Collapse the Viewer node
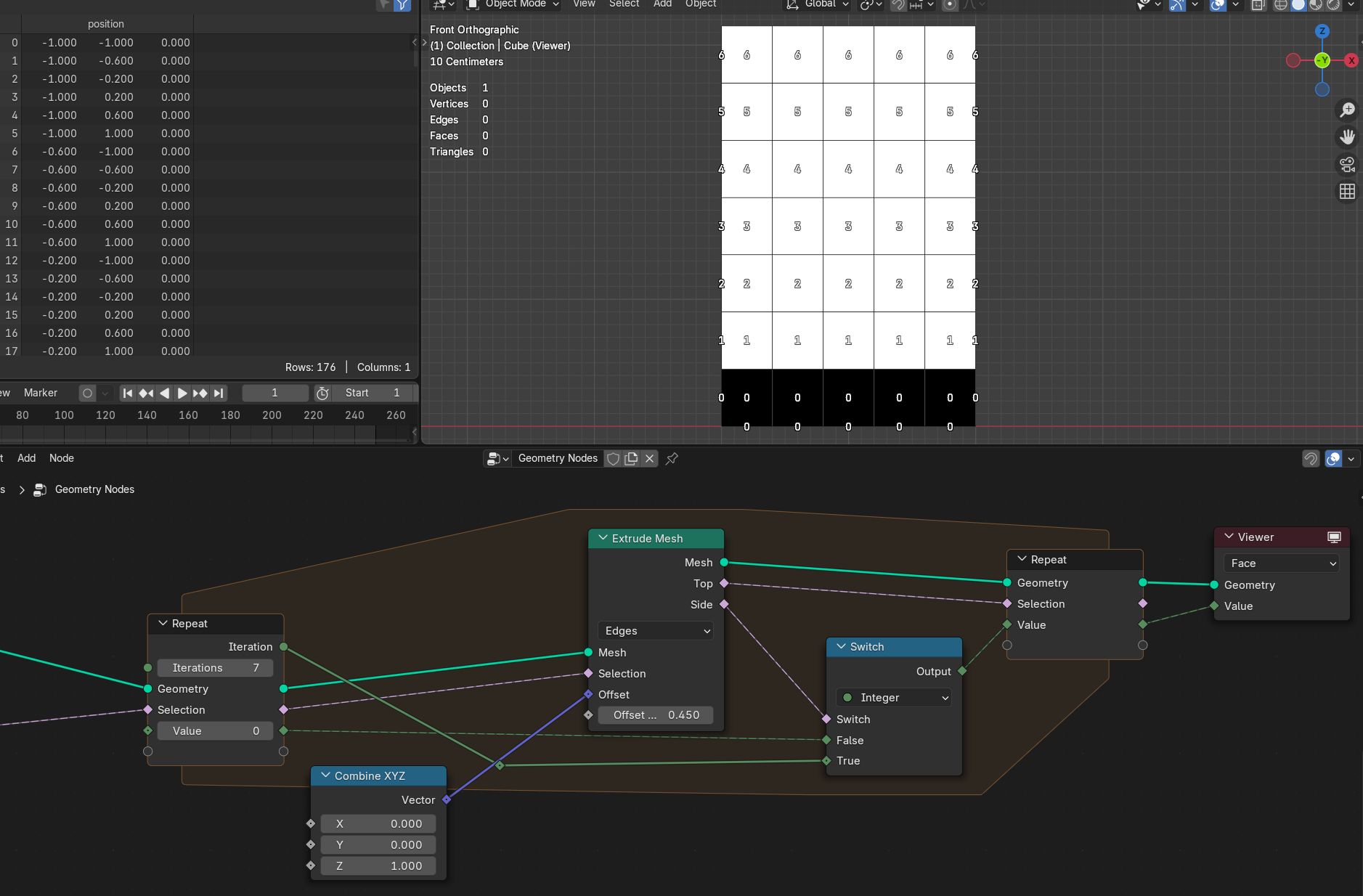Image resolution: width=1363 pixels, height=896 pixels. [x=1229, y=537]
